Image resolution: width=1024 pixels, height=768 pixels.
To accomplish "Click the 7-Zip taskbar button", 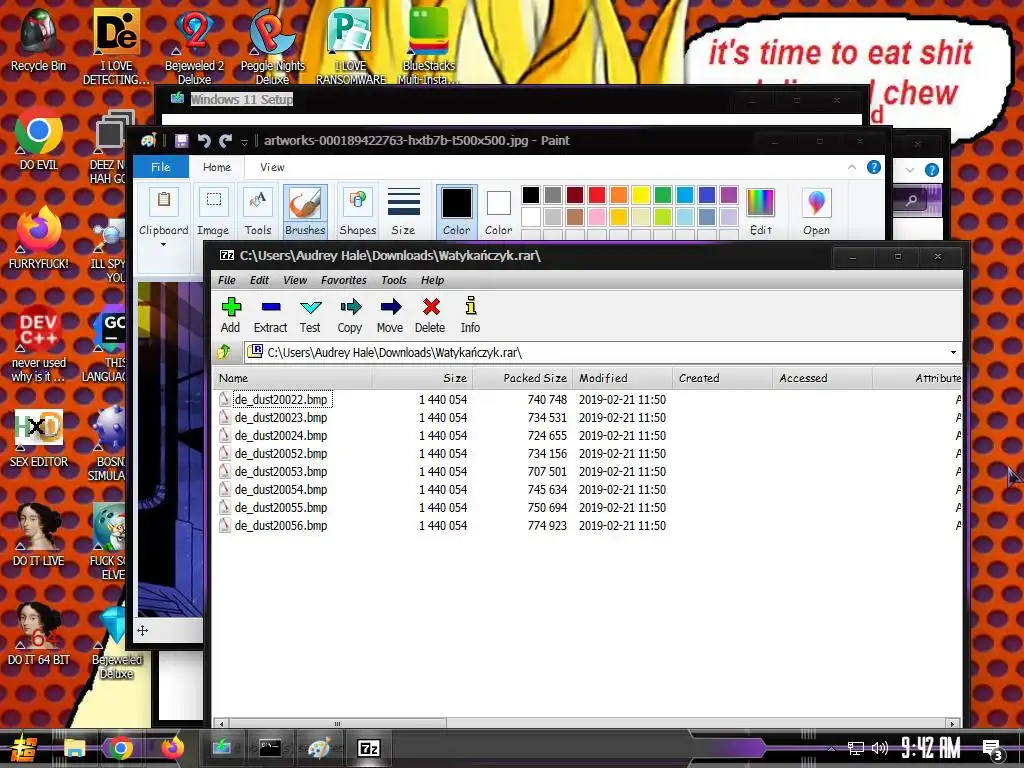I will [368, 748].
